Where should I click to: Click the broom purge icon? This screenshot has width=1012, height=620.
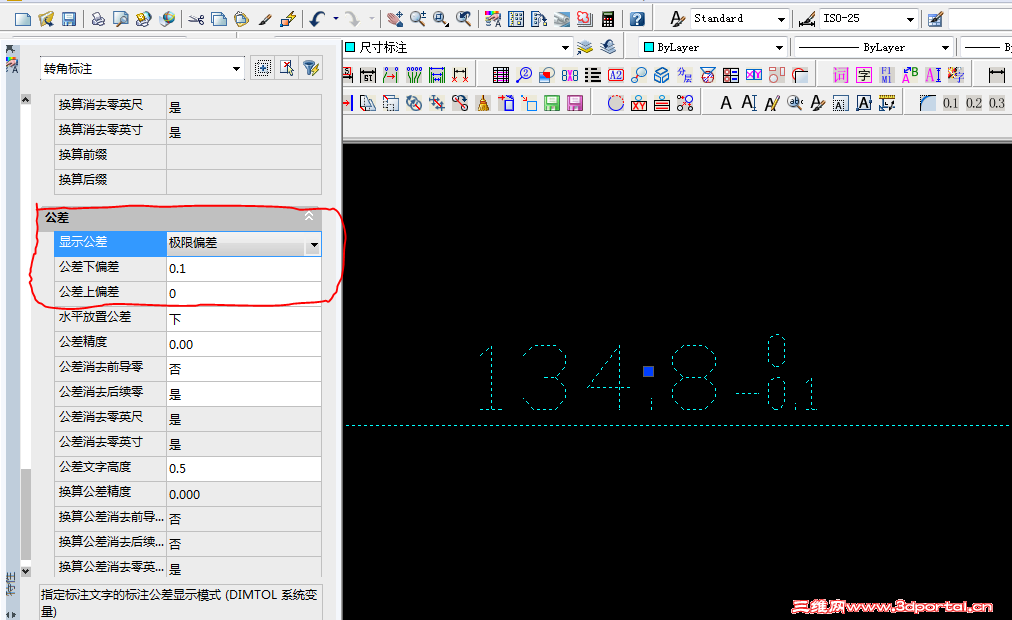coord(483,103)
